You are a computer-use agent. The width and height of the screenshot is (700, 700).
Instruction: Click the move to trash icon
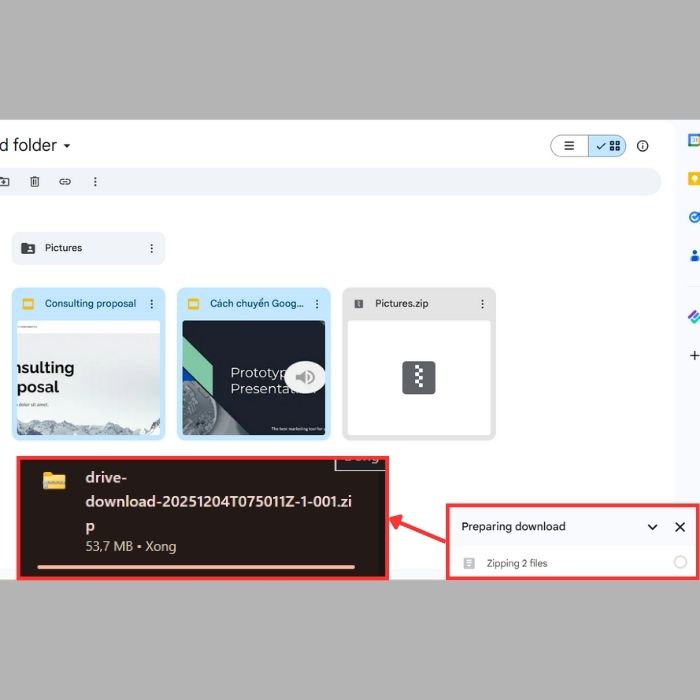(35, 182)
